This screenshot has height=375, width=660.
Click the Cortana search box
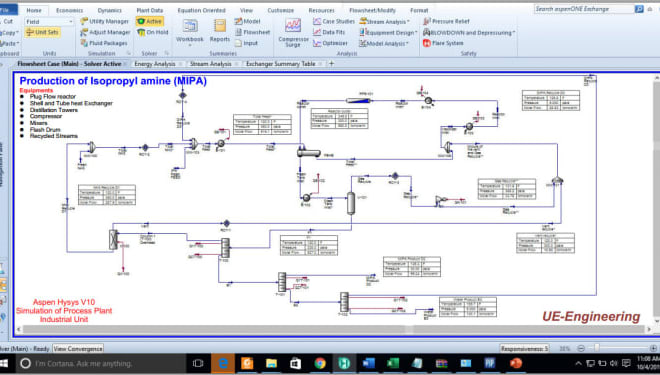click(x=101, y=363)
